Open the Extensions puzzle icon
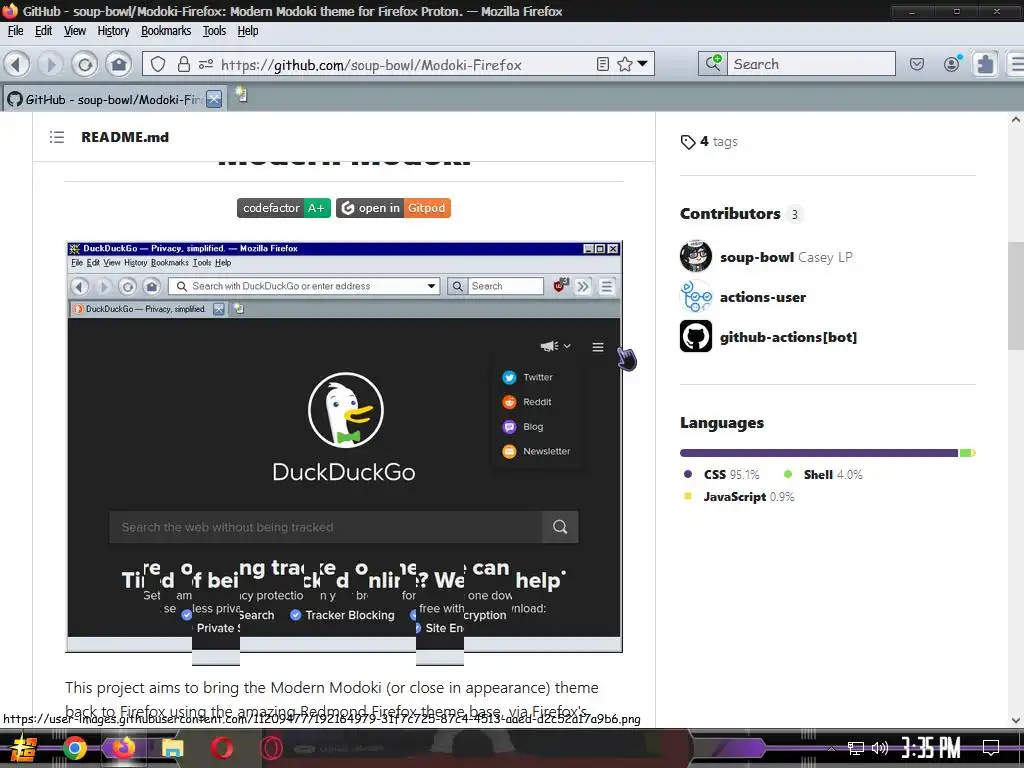 point(985,64)
